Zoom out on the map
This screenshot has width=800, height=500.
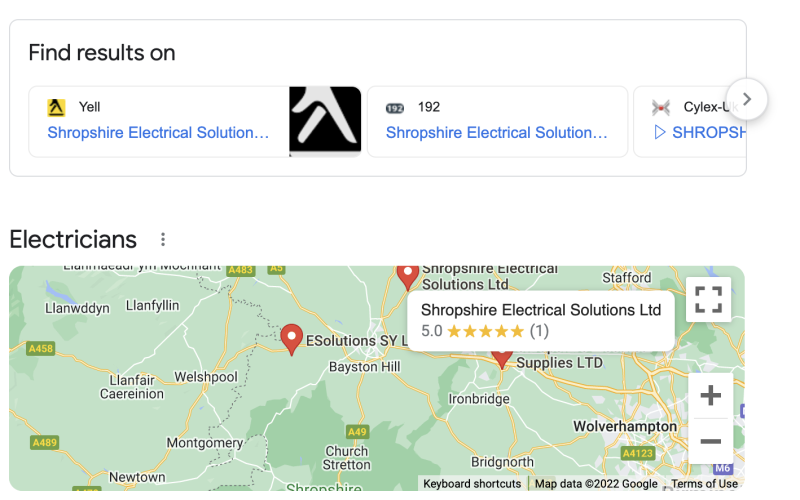(x=710, y=441)
